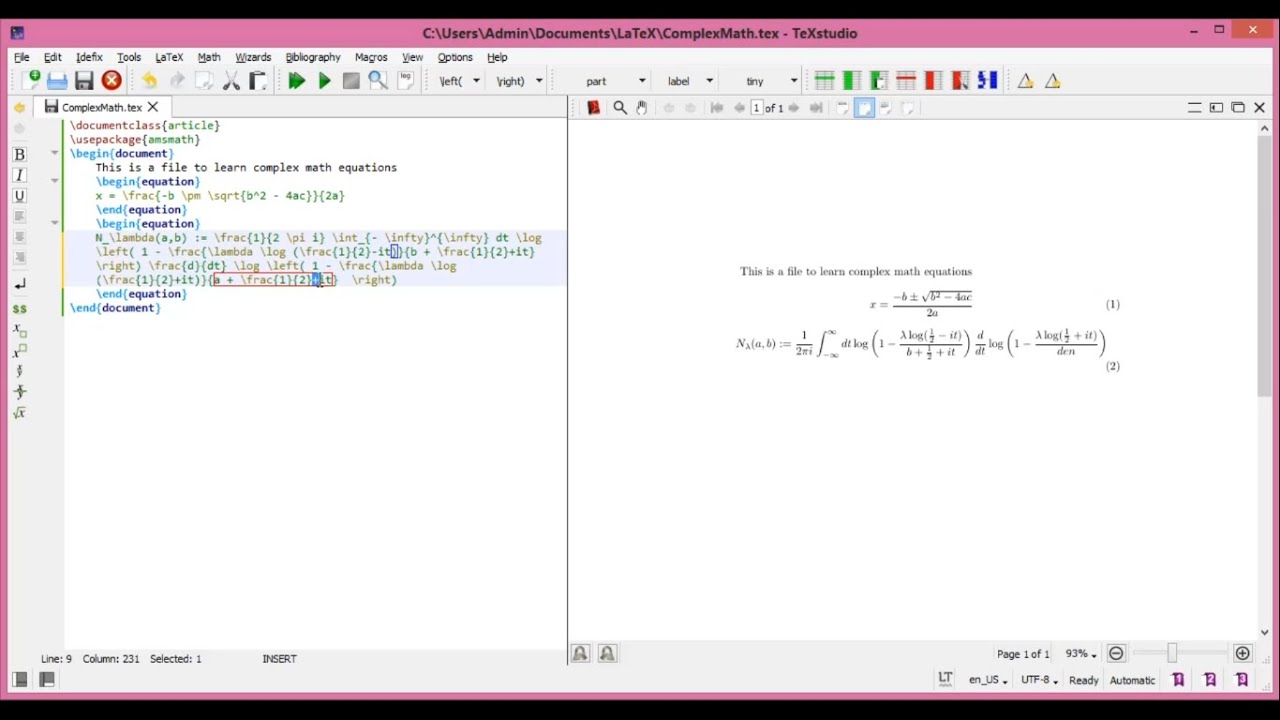Open the Macros menu

[x=371, y=57]
